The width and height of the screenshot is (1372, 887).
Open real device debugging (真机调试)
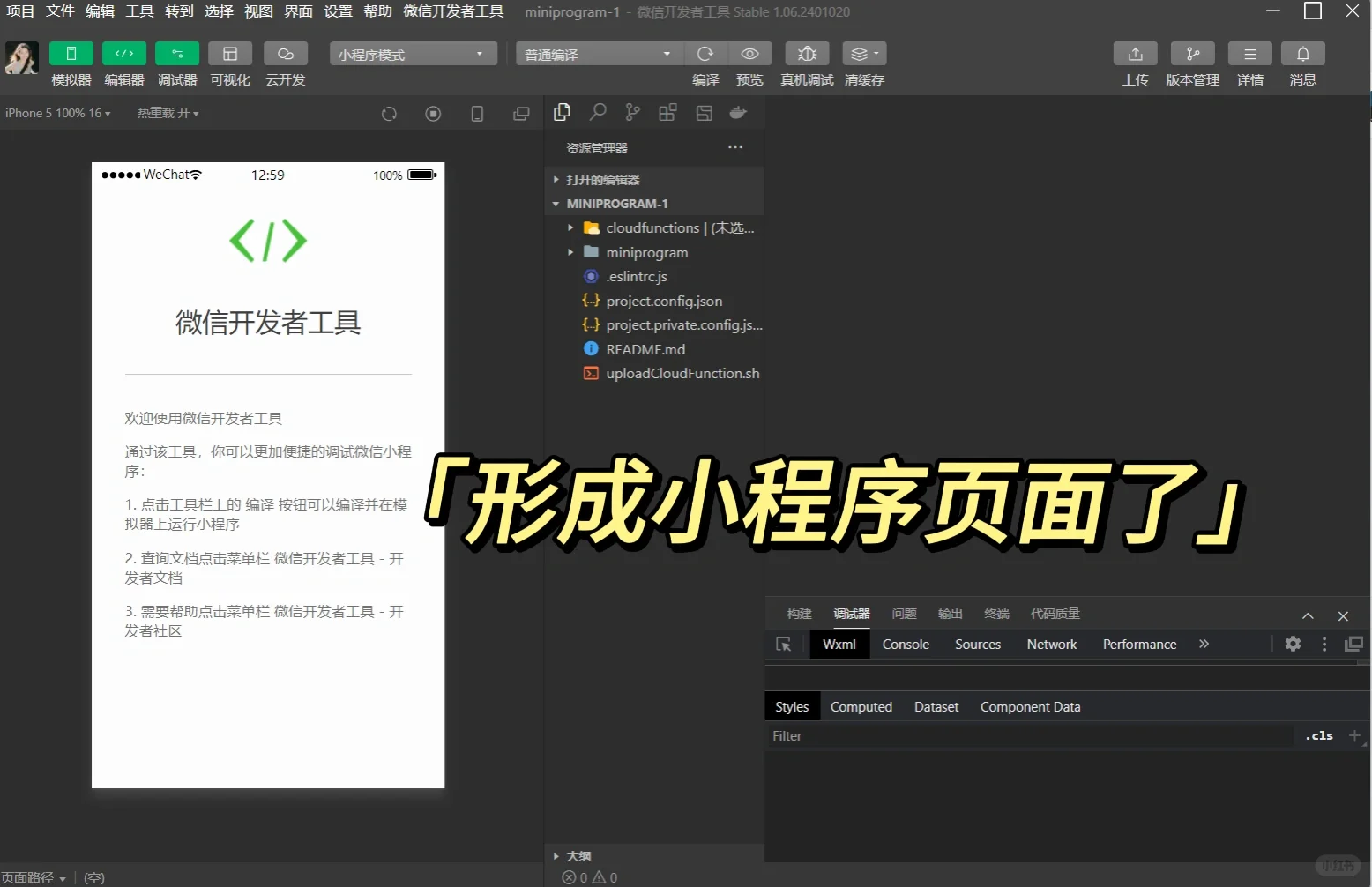(x=807, y=54)
